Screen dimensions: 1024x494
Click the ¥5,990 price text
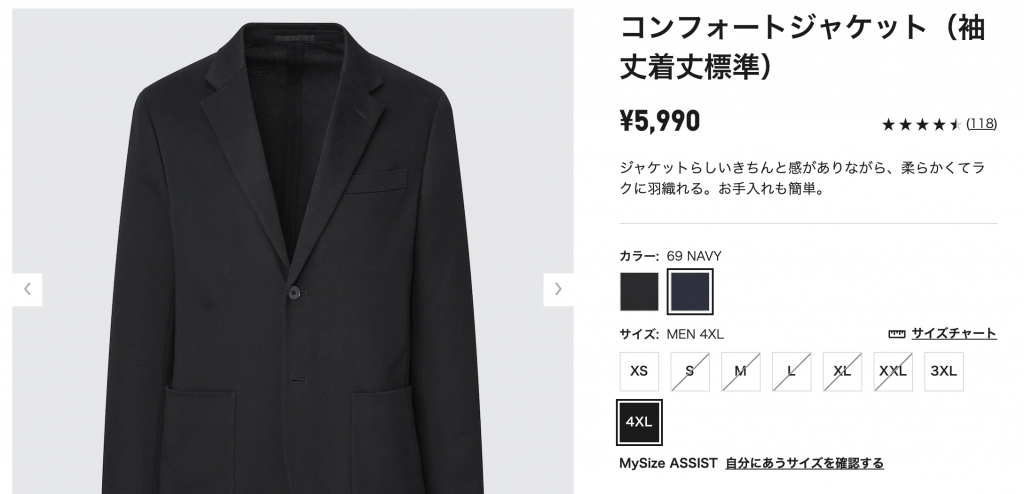click(x=660, y=122)
